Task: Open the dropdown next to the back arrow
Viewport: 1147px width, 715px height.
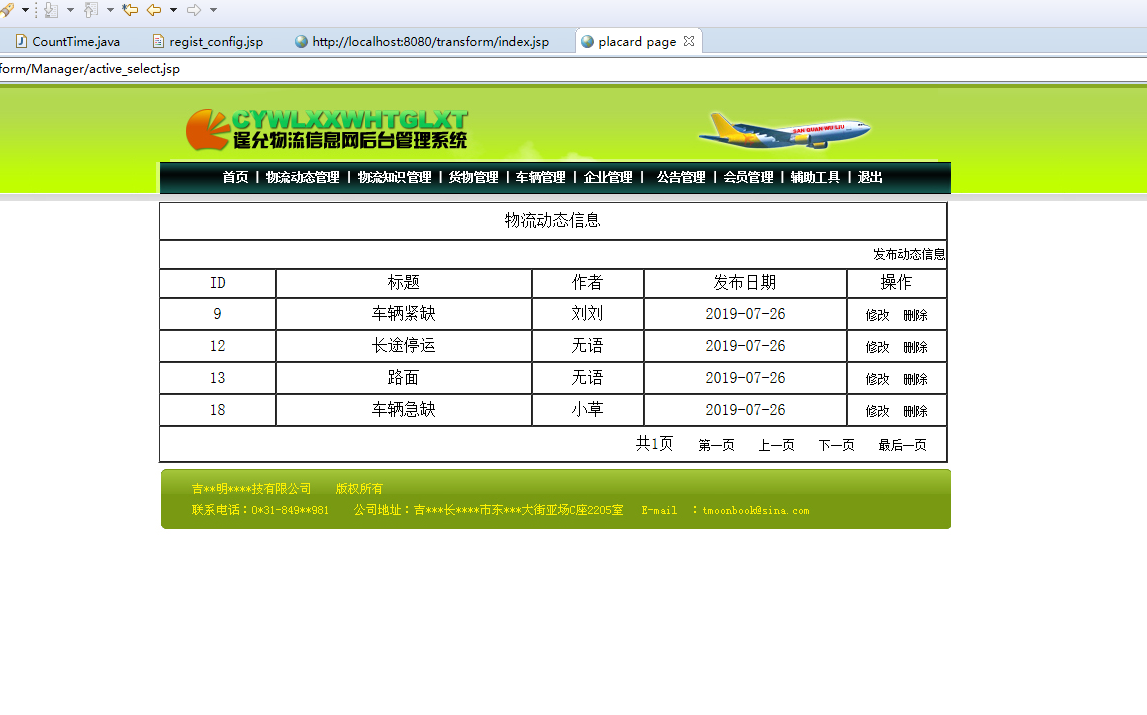Action: pyautogui.click(x=172, y=9)
